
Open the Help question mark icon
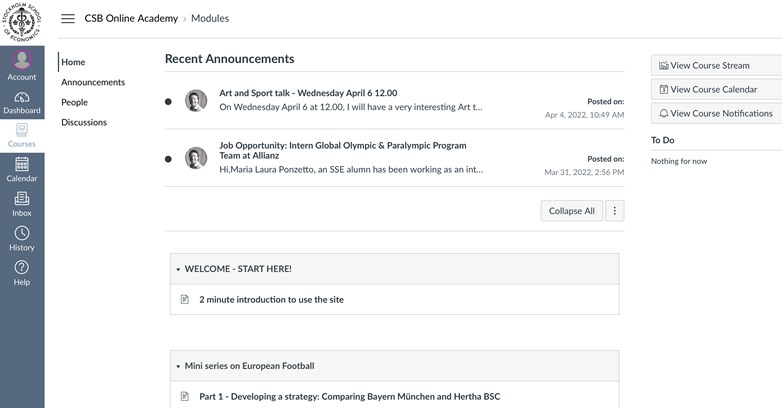coord(21,270)
